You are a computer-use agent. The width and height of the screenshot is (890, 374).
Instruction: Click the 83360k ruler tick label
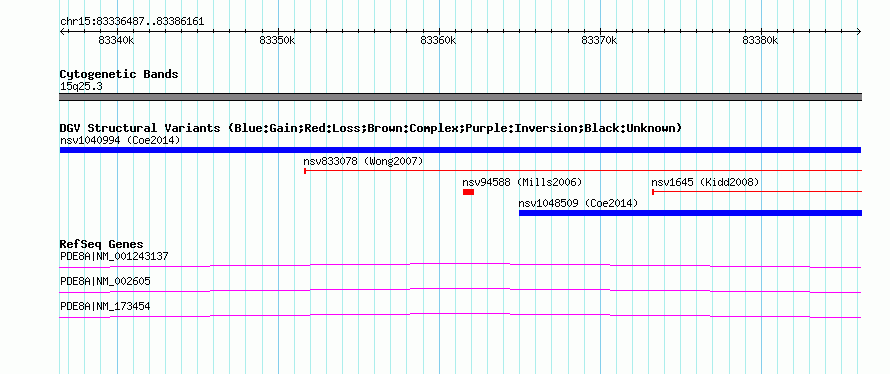click(x=438, y=41)
